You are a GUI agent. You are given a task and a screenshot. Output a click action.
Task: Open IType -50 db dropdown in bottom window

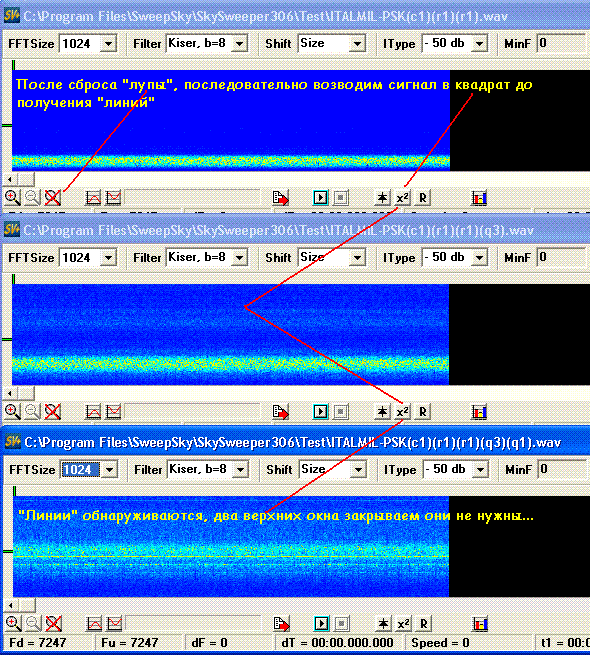(481, 470)
